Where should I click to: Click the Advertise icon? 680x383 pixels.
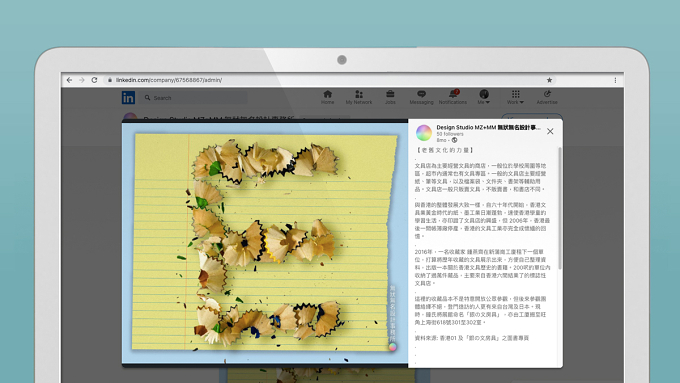547,94
